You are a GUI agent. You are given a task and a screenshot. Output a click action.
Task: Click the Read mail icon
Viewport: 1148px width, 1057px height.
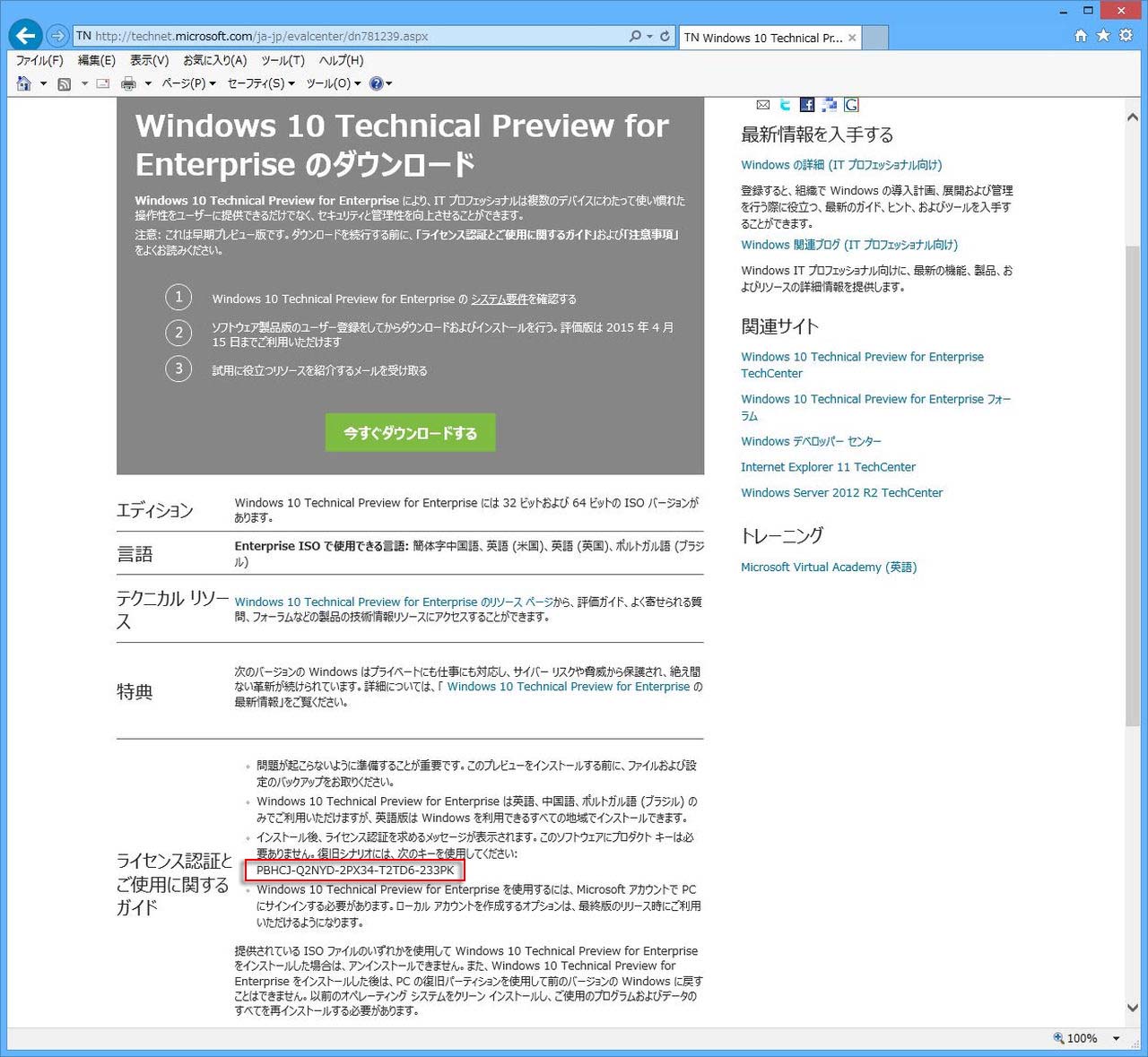click(x=102, y=83)
